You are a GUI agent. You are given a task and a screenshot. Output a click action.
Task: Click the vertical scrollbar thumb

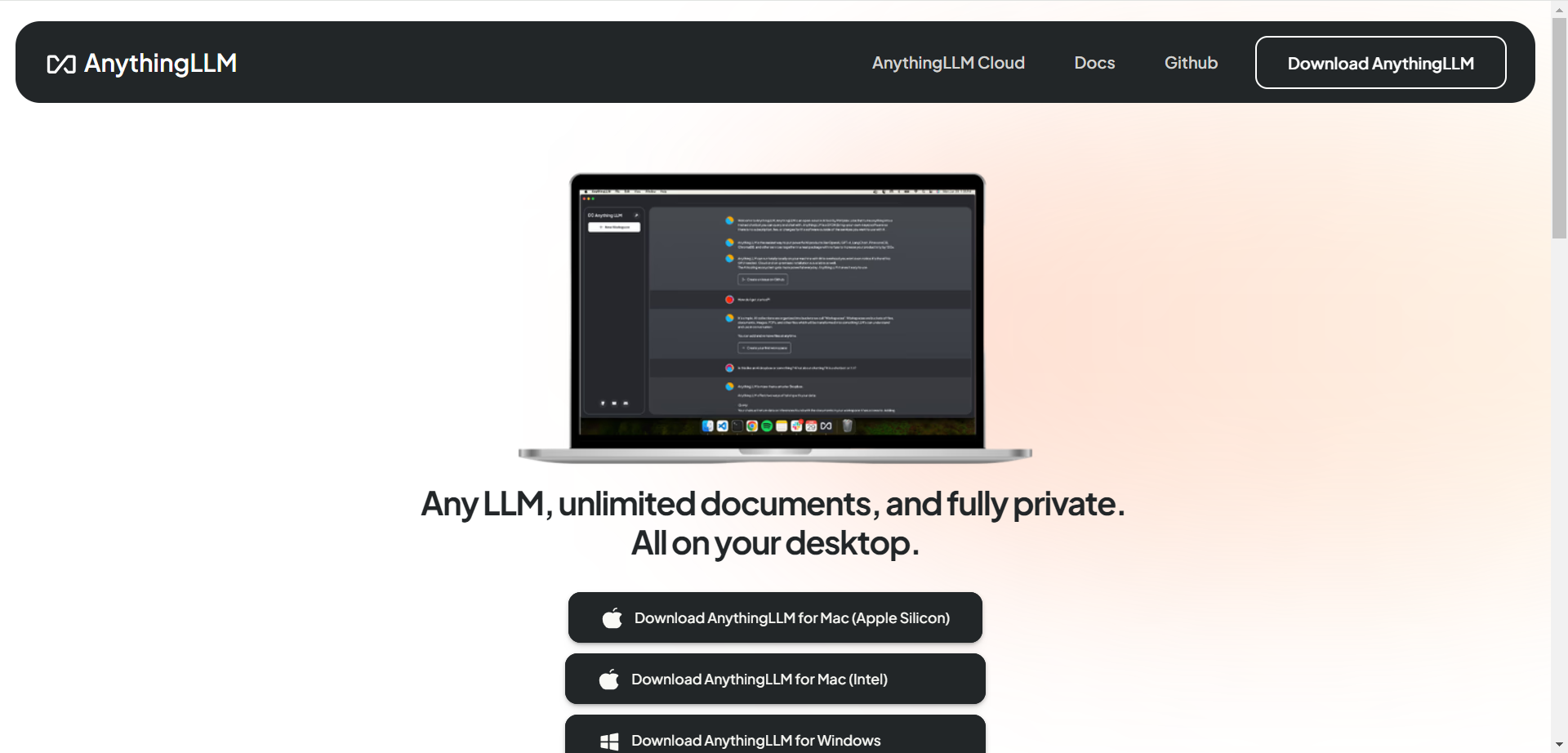[x=1559, y=127]
